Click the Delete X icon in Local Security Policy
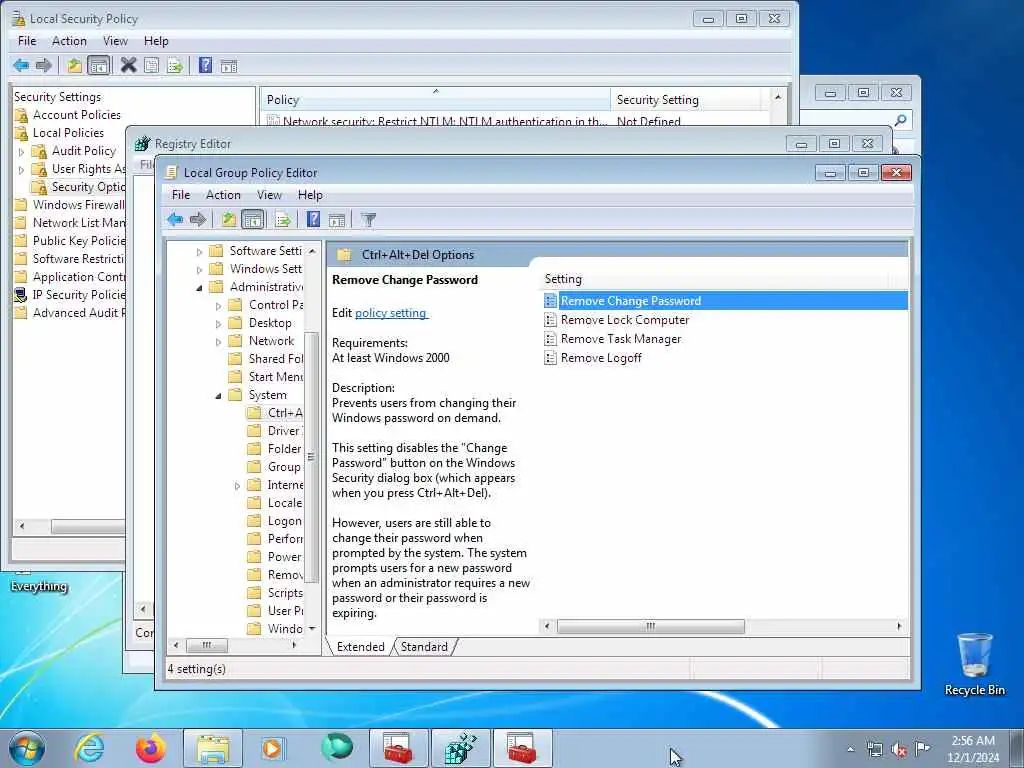 coord(129,65)
